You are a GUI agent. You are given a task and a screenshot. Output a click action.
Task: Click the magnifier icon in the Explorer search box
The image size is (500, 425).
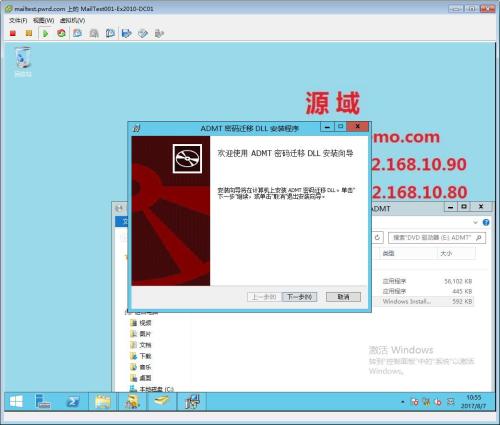pyautogui.click(x=479, y=237)
